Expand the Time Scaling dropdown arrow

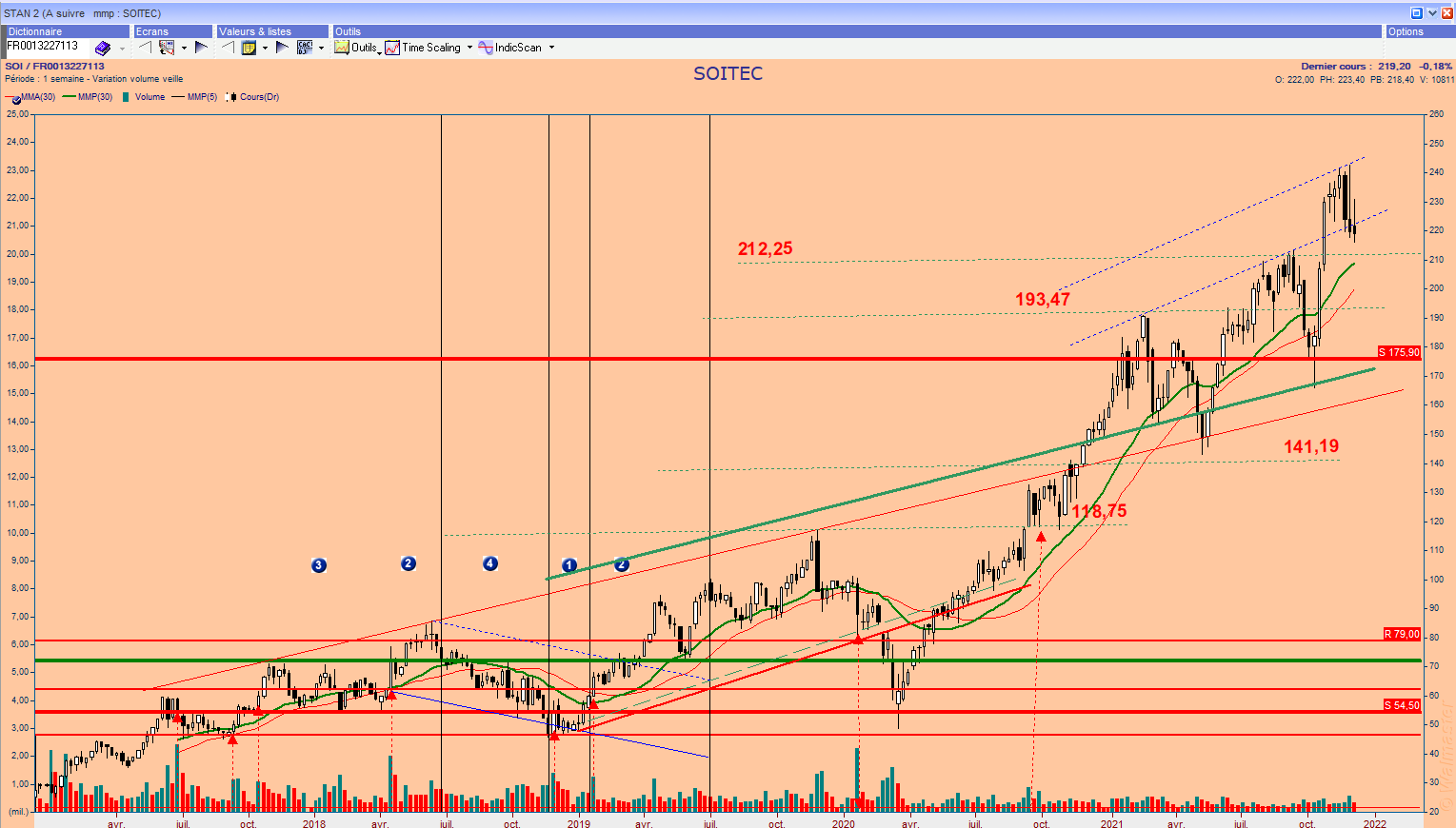point(469,48)
